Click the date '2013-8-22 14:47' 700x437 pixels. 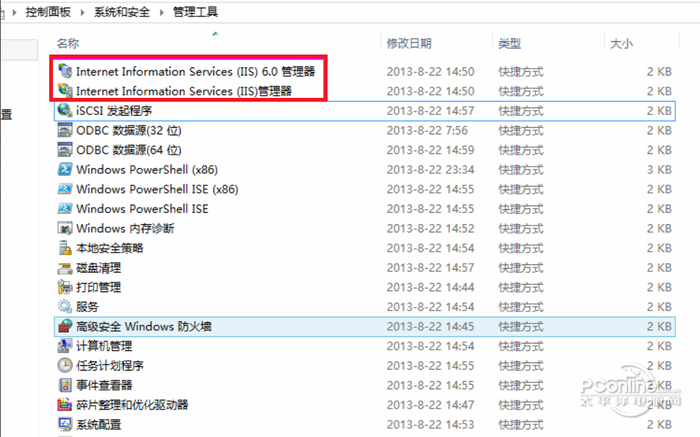tap(430, 405)
